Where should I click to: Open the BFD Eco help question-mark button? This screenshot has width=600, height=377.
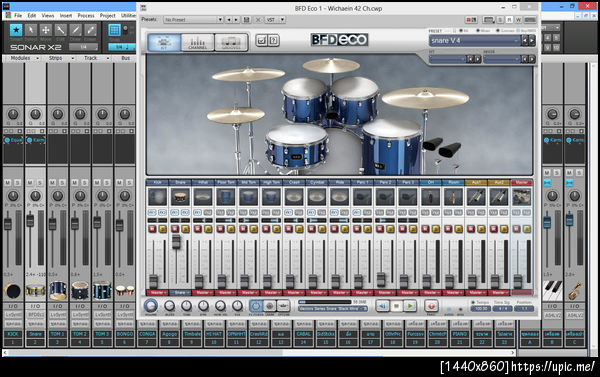(x=274, y=40)
